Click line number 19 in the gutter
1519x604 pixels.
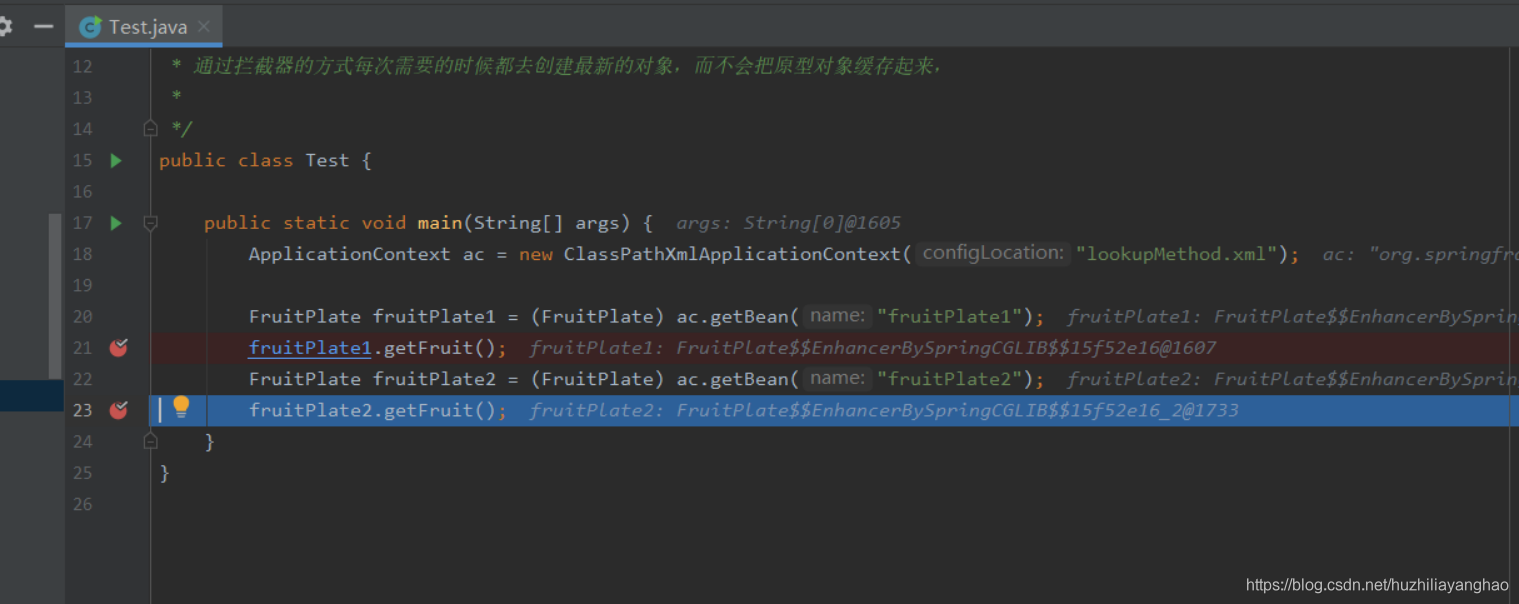pyautogui.click(x=82, y=285)
